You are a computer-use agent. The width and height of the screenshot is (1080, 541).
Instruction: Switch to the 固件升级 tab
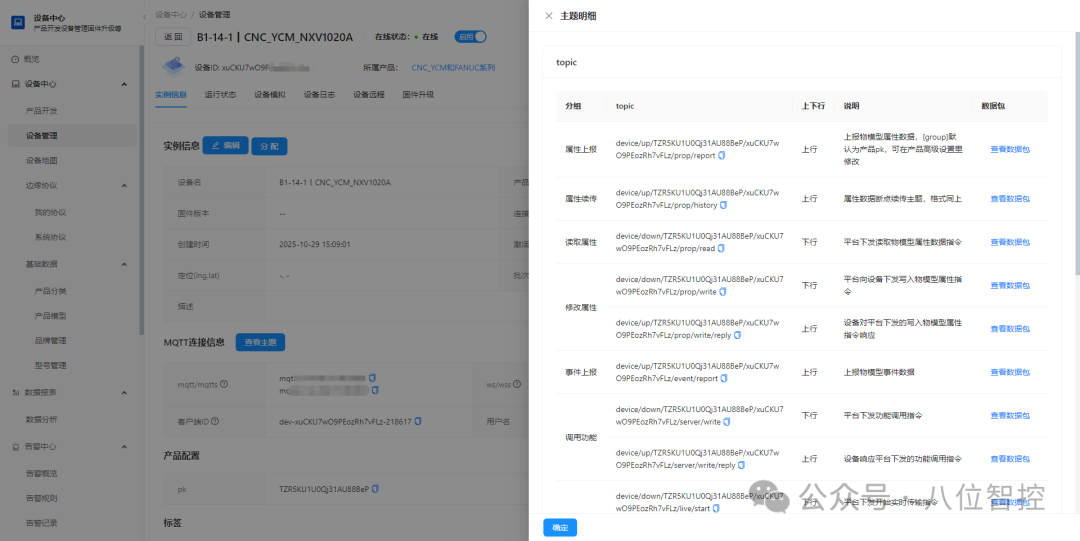(x=419, y=95)
